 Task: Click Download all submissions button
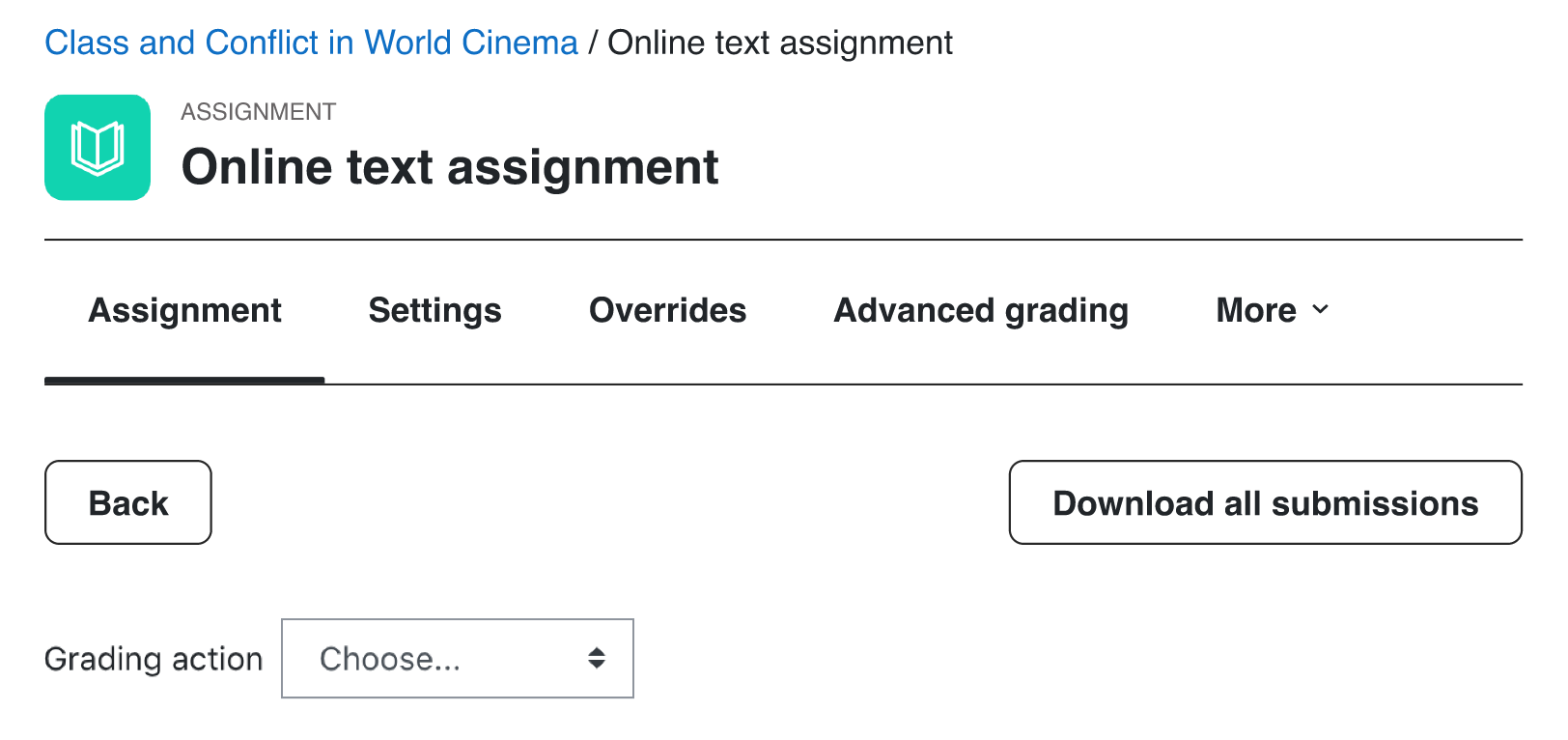coord(1266,502)
